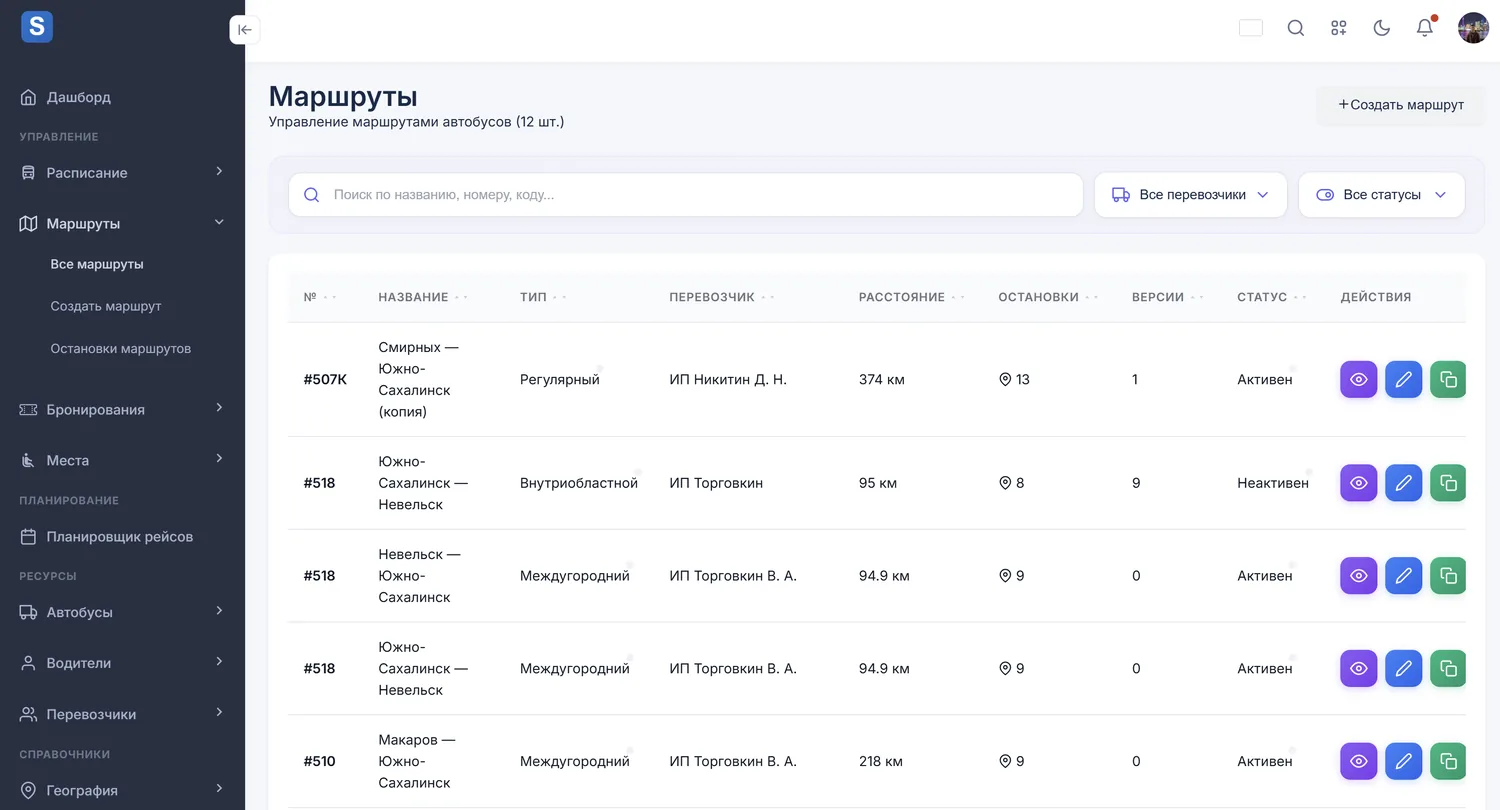Edit route #507K with the pencil icon

[x=1404, y=379]
